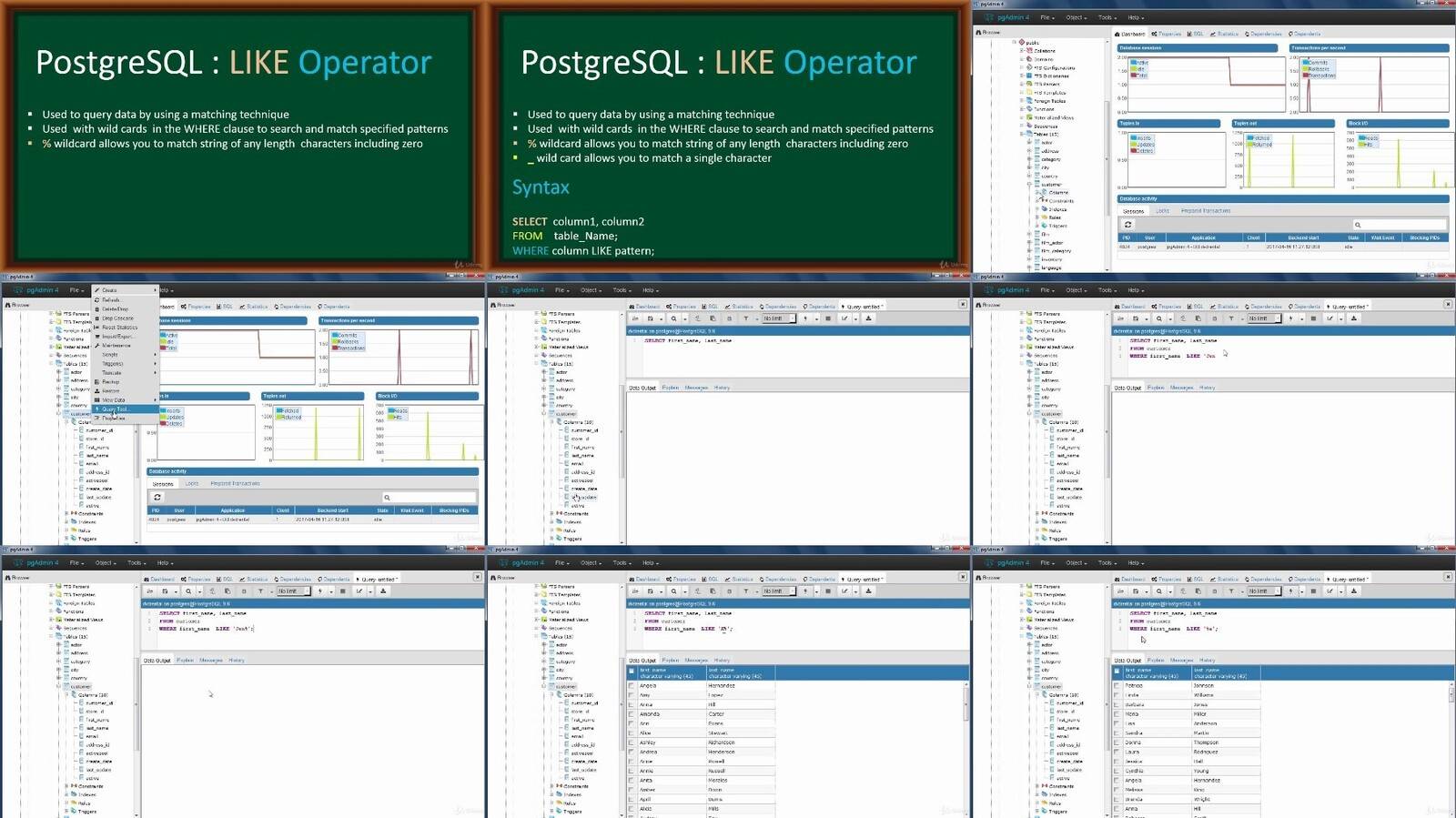
Task: Expand Triggers node in the Patricia Johnson results window tree
Action: click(x=1038, y=811)
